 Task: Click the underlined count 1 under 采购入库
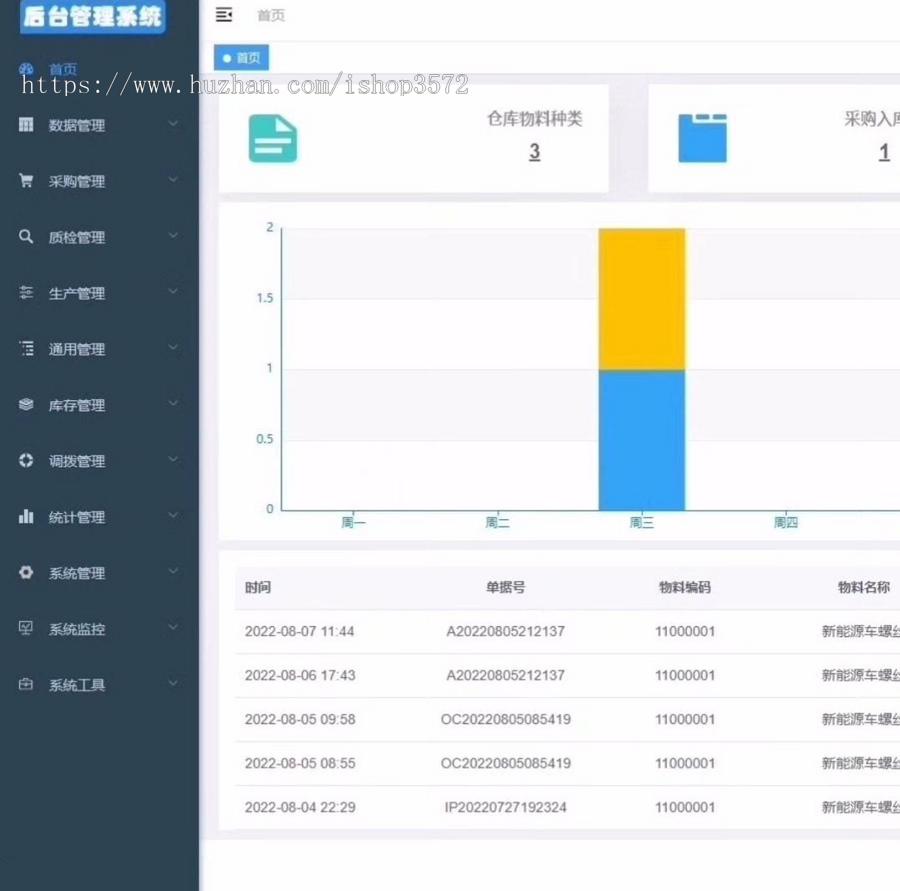click(884, 152)
